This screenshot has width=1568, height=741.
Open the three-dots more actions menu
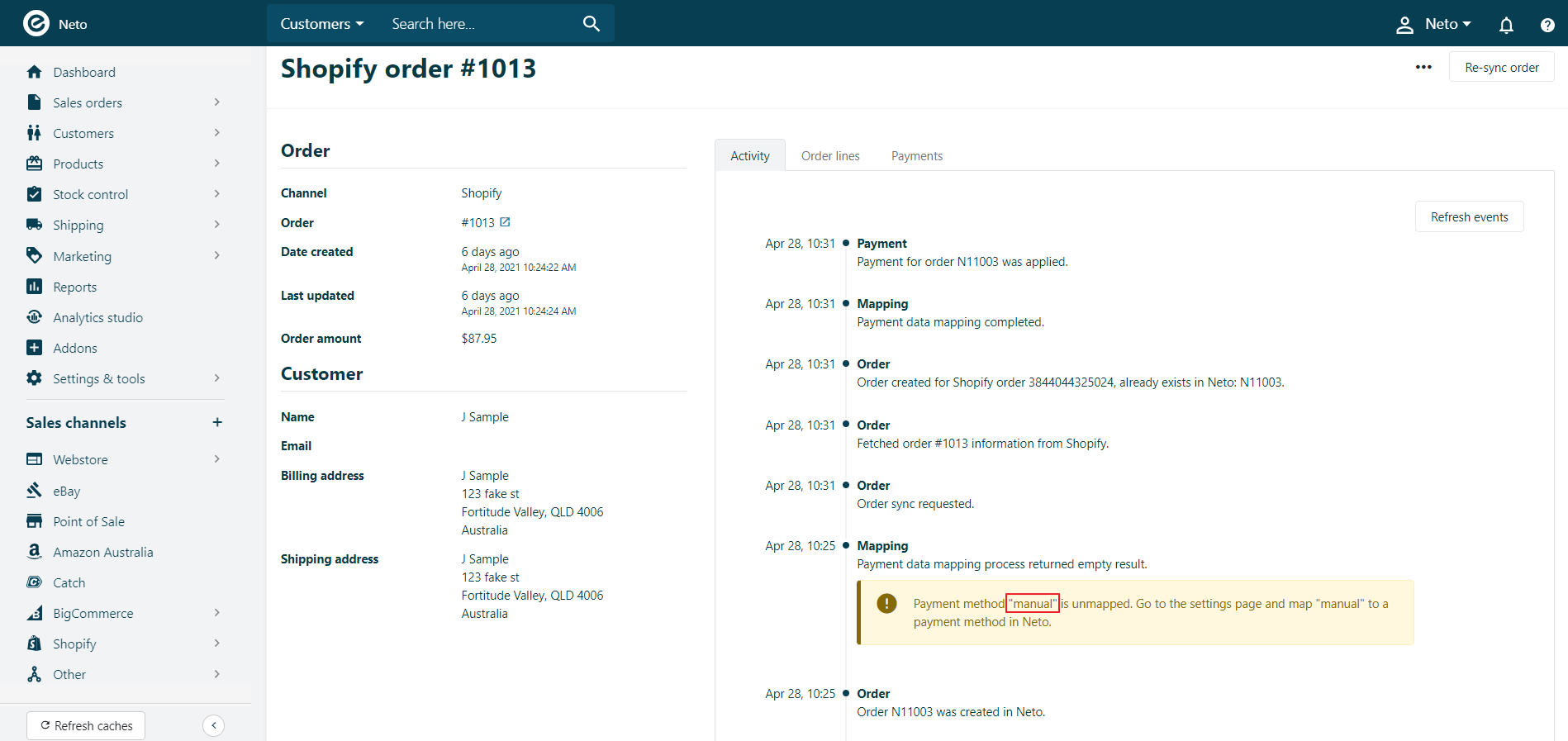[x=1423, y=67]
